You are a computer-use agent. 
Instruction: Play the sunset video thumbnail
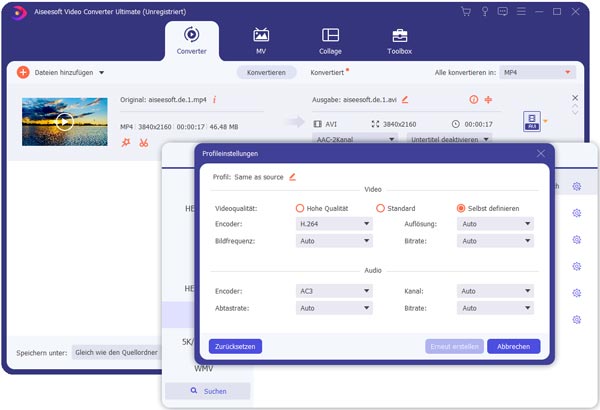pyautogui.click(x=64, y=121)
